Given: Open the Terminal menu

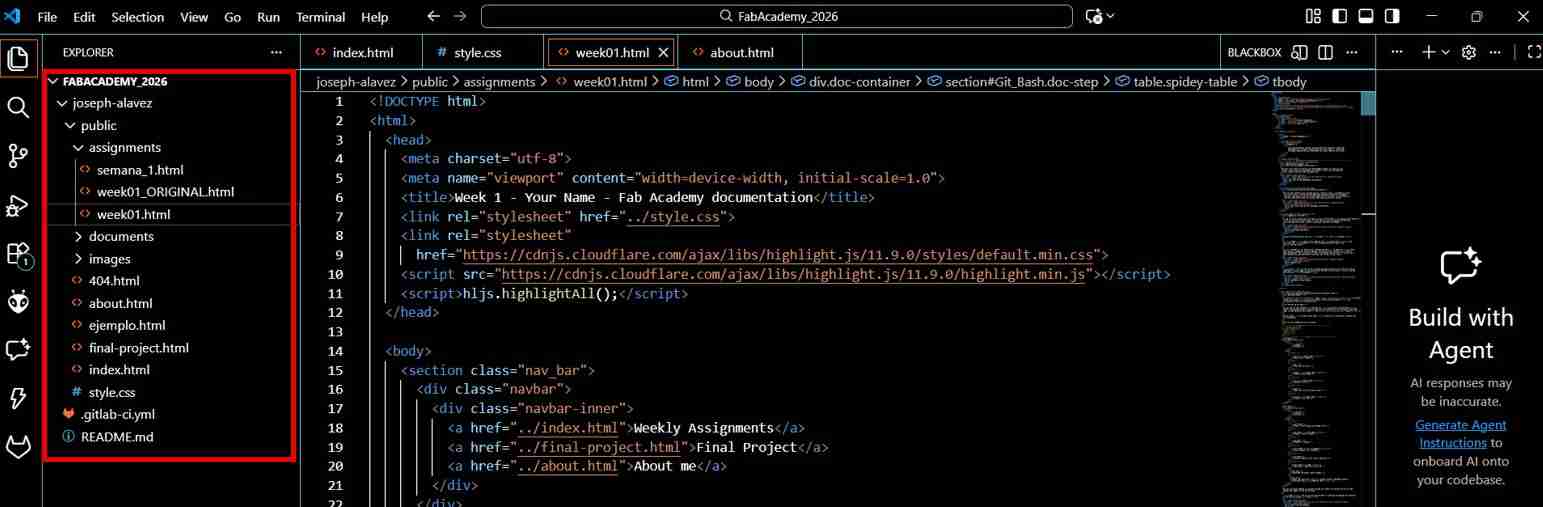Looking at the screenshot, I should [x=320, y=17].
